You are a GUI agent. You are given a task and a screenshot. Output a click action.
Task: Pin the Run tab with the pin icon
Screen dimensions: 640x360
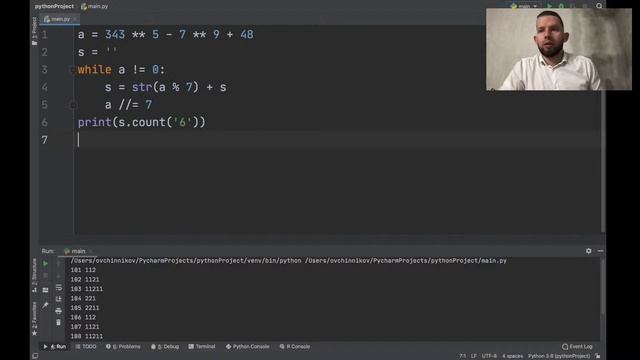coord(45,305)
